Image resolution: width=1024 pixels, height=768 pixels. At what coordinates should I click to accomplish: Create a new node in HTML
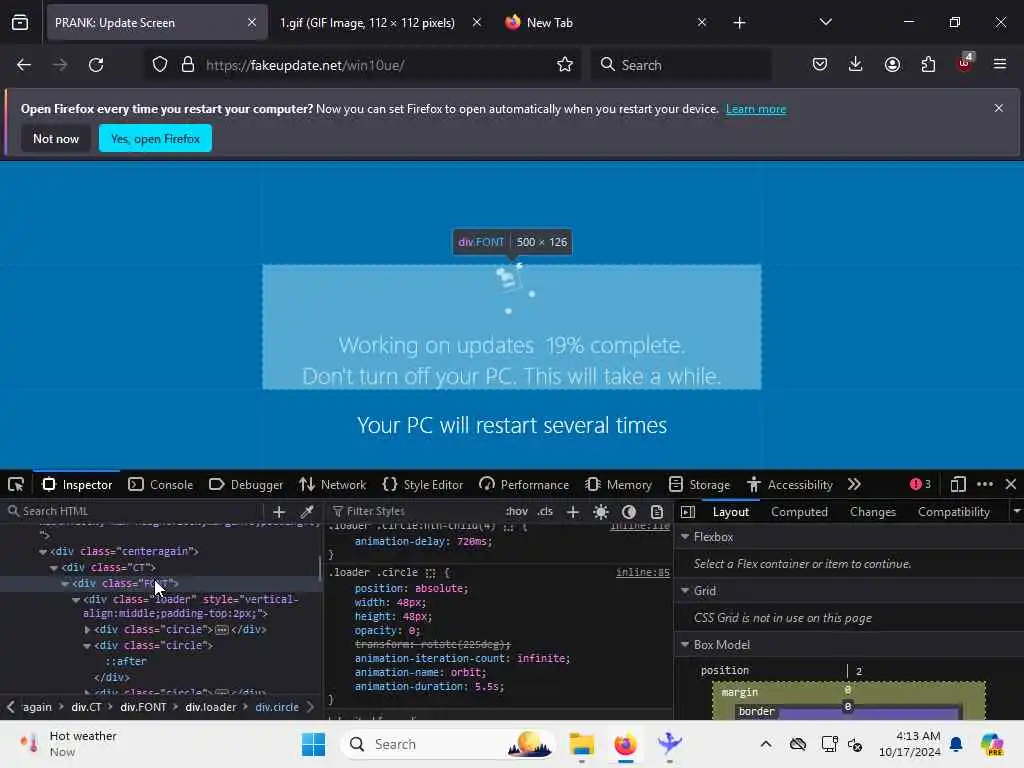(279, 512)
